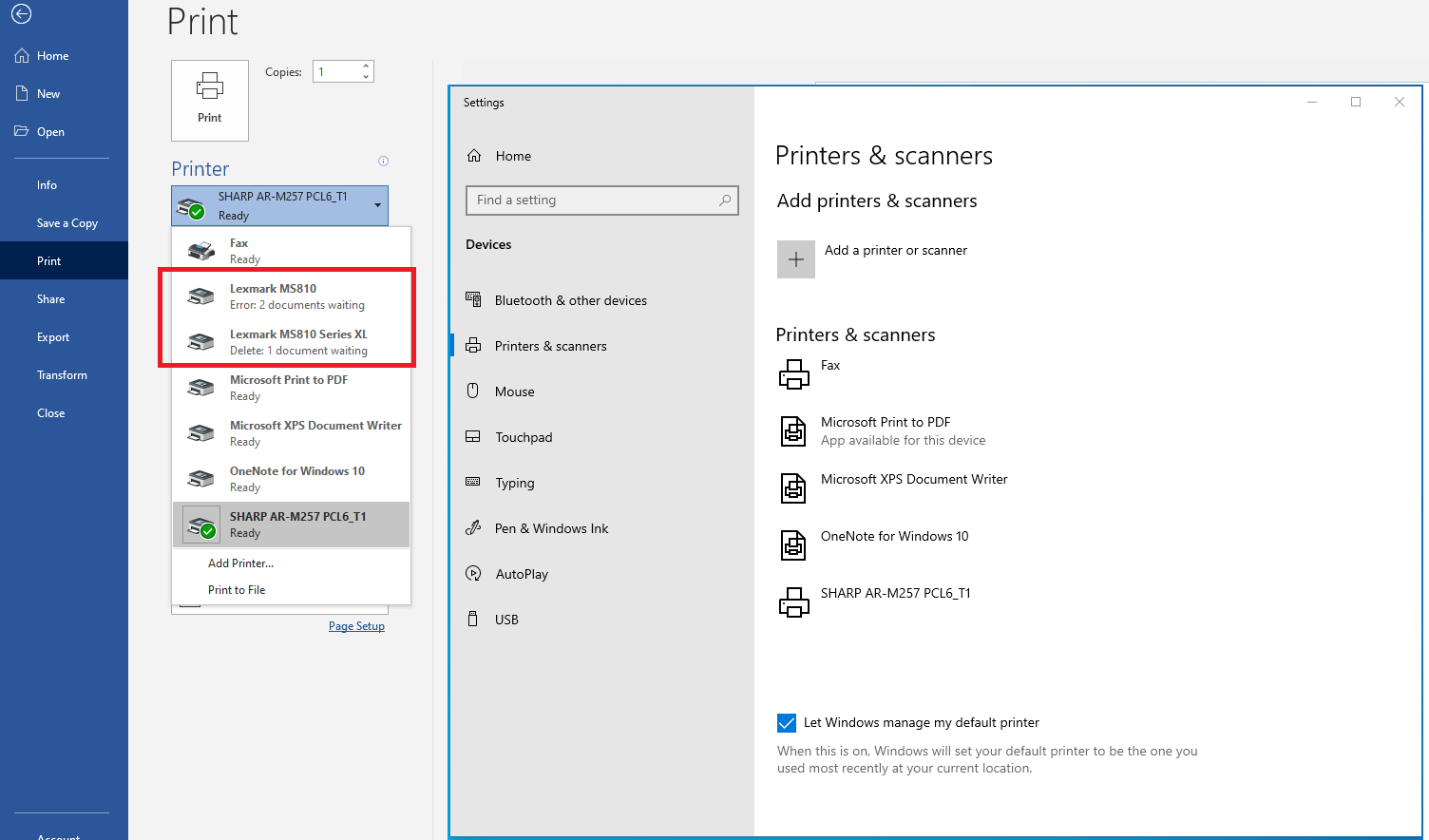The image size is (1429, 840).
Task: Click the Home icon in Word sidebar
Action: [x=22, y=56]
